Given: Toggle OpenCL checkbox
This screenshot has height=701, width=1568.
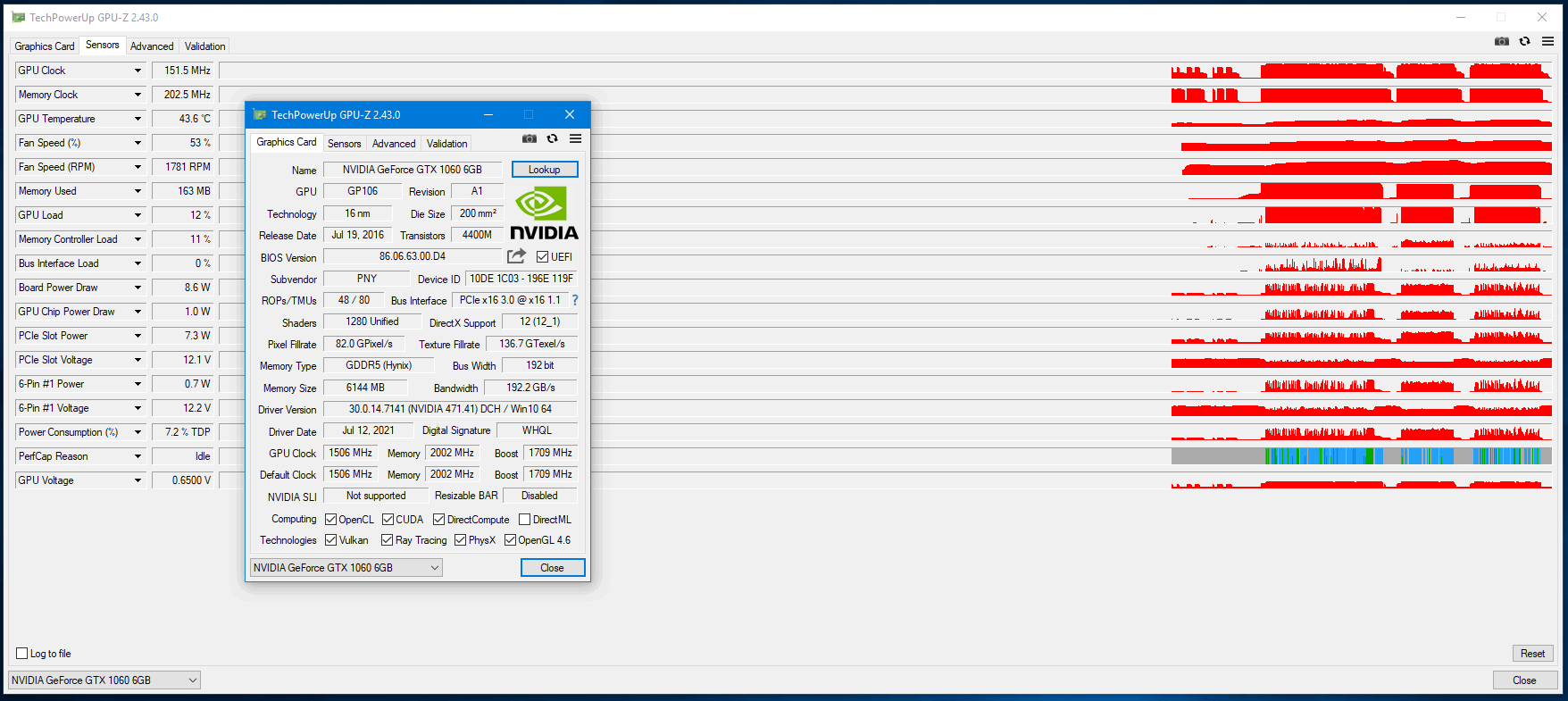Looking at the screenshot, I should (x=330, y=520).
